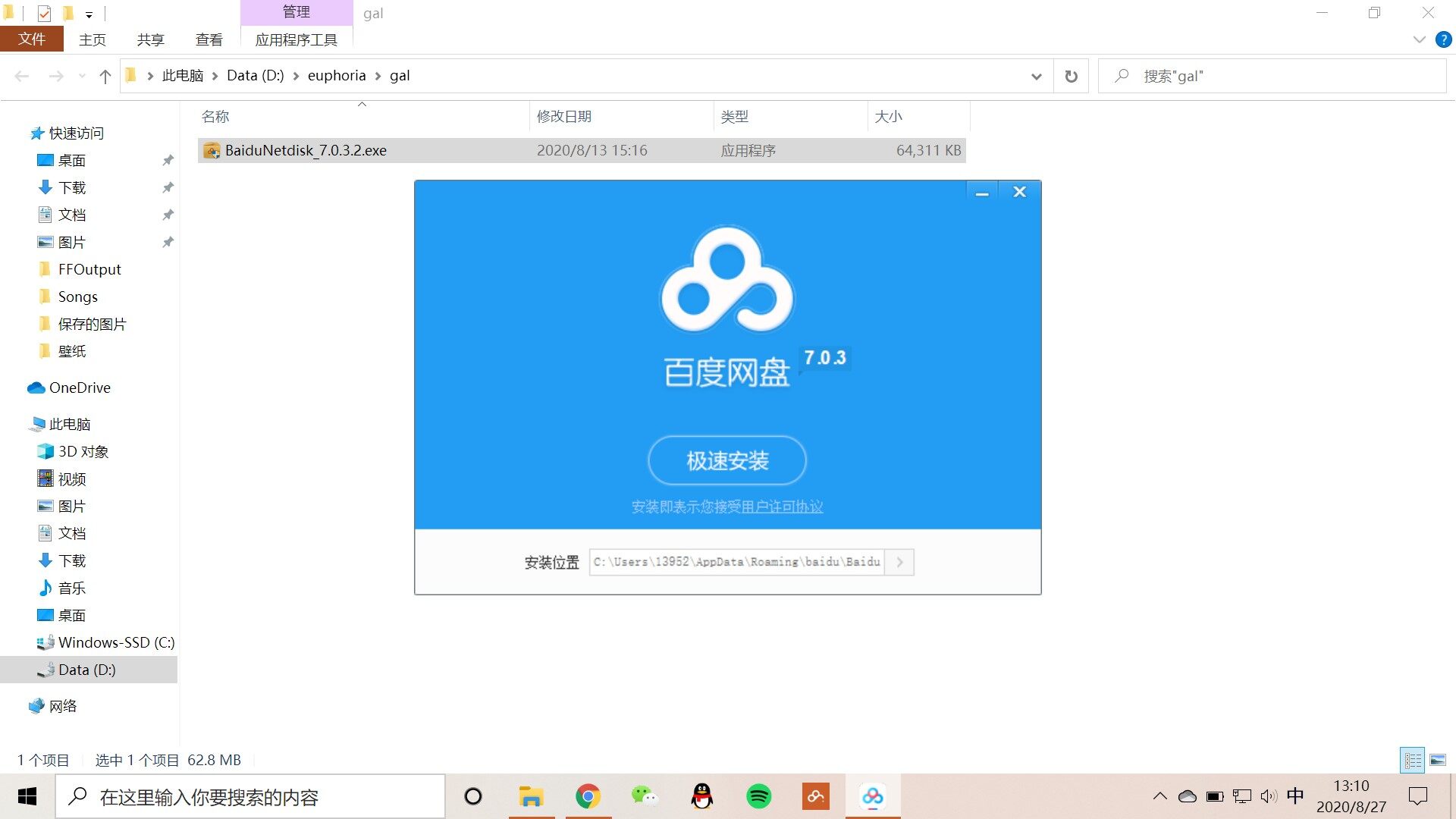The height and width of the screenshot is (819, 1456).
Task: Open 保存的图片 folder in sidebar
Action: pos(91,324)
